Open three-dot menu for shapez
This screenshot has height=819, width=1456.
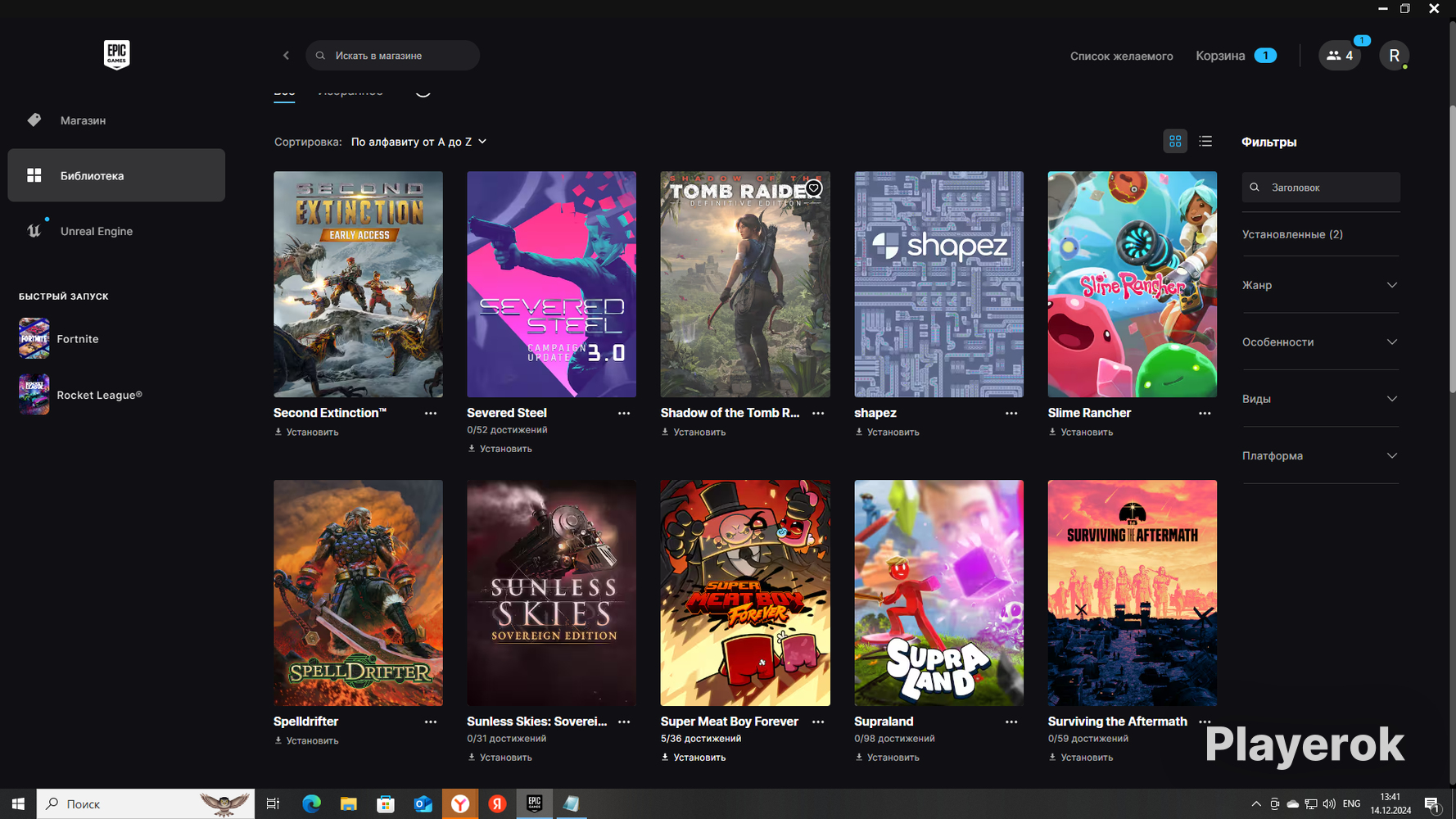click(x=1011, y=414)
